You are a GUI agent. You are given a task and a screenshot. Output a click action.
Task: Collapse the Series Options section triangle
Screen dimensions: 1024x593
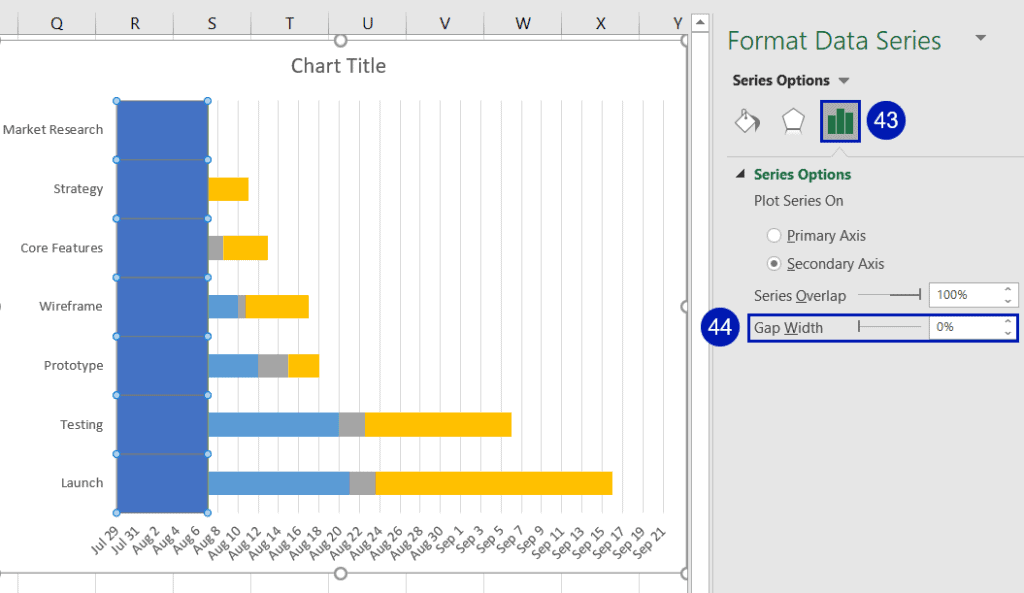click(740, 174)
